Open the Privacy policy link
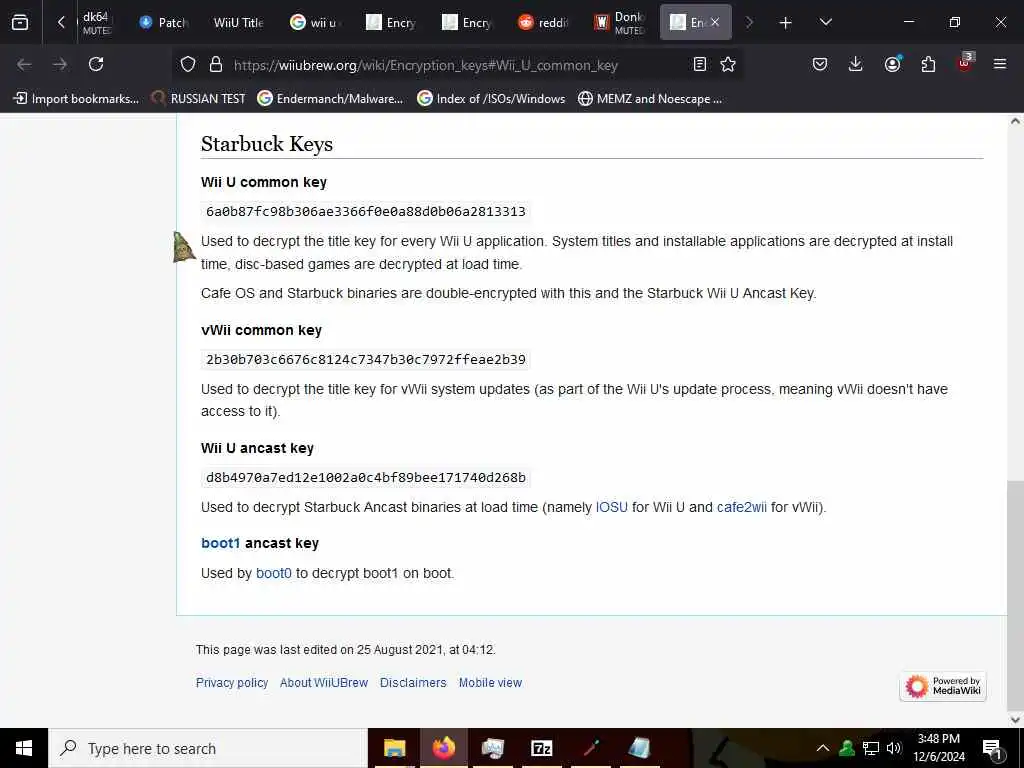1024x768 pixels. tap(232, 682)
